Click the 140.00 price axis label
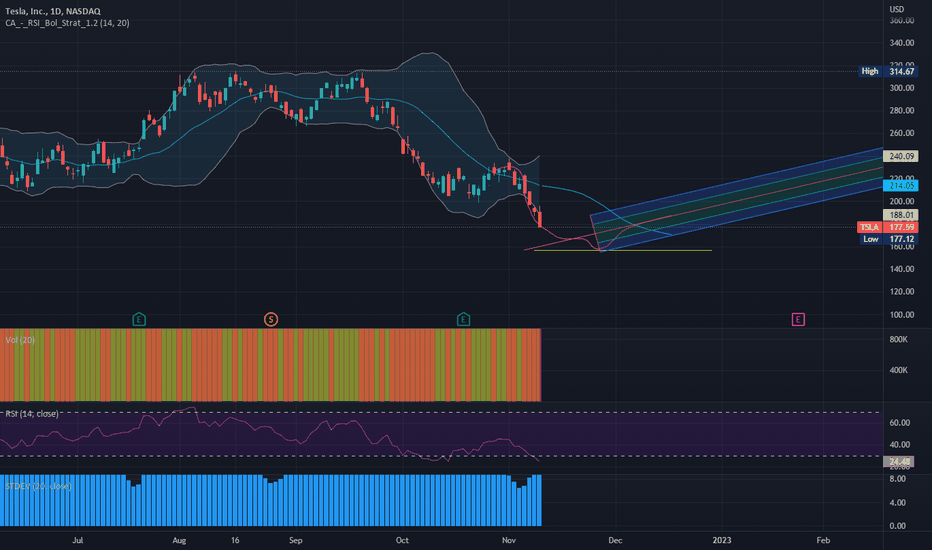Viewport: 932px width, 550px height. point(901,269)
